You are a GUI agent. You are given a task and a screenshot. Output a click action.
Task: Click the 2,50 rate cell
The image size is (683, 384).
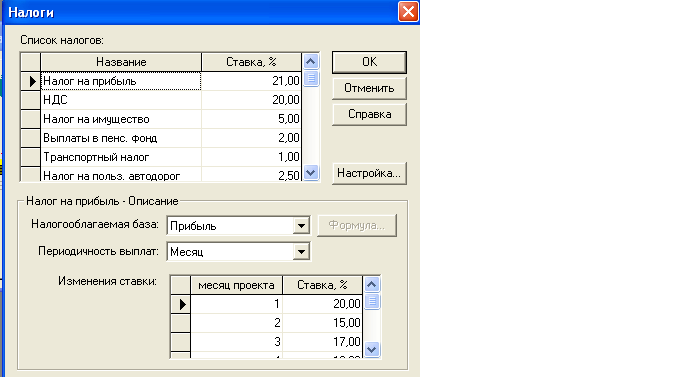point(251,175)
